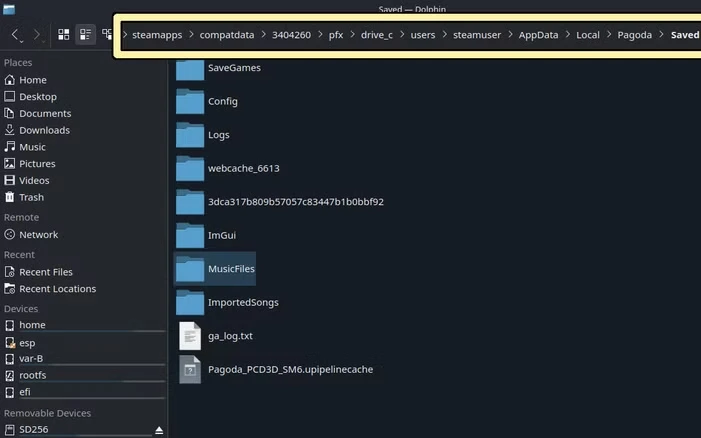Expand chevron before compatdata breadcrumb
This screenshot has height=438, width=701.
[x=191, y=34]
